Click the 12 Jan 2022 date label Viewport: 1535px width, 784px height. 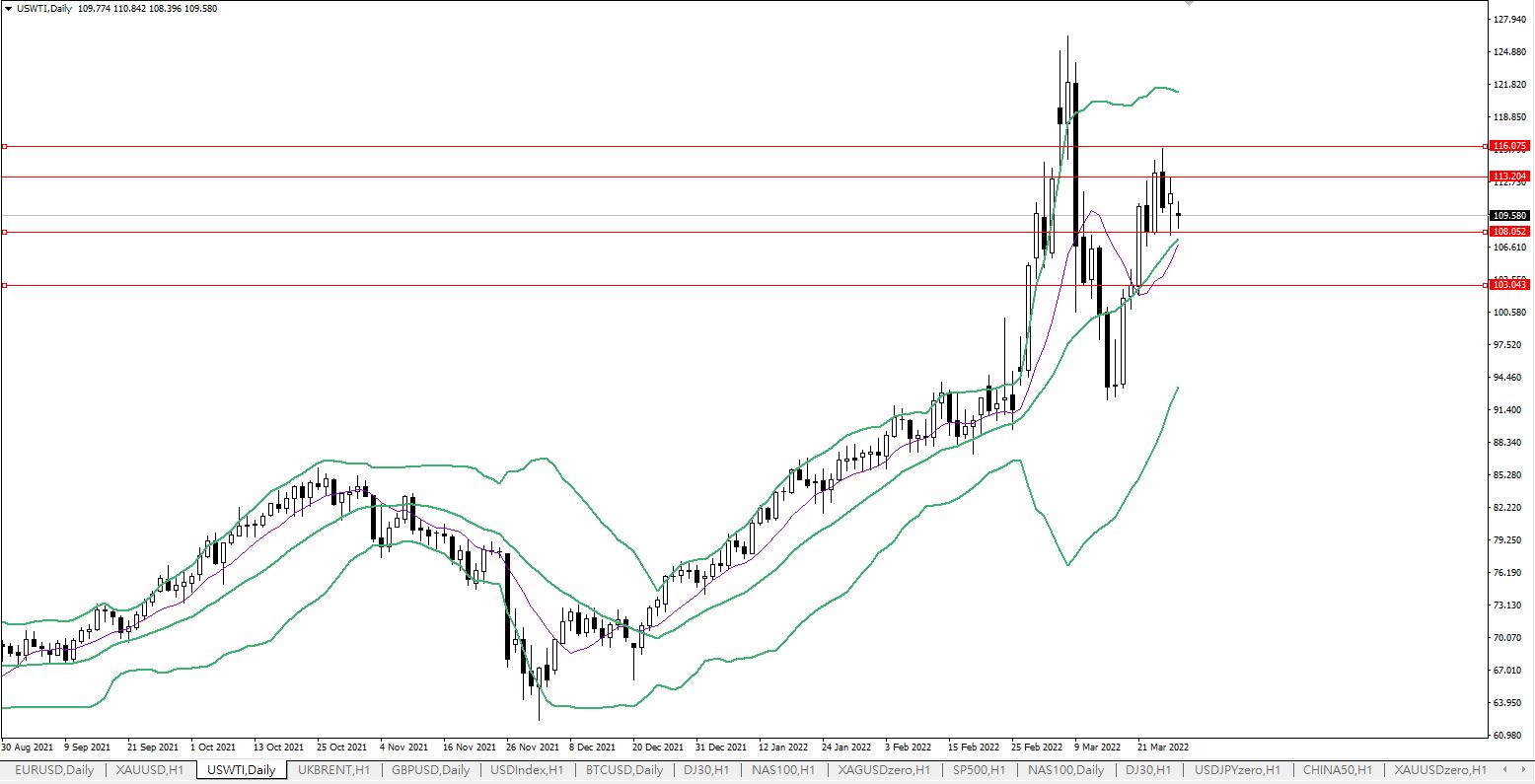tap(784, 748)
